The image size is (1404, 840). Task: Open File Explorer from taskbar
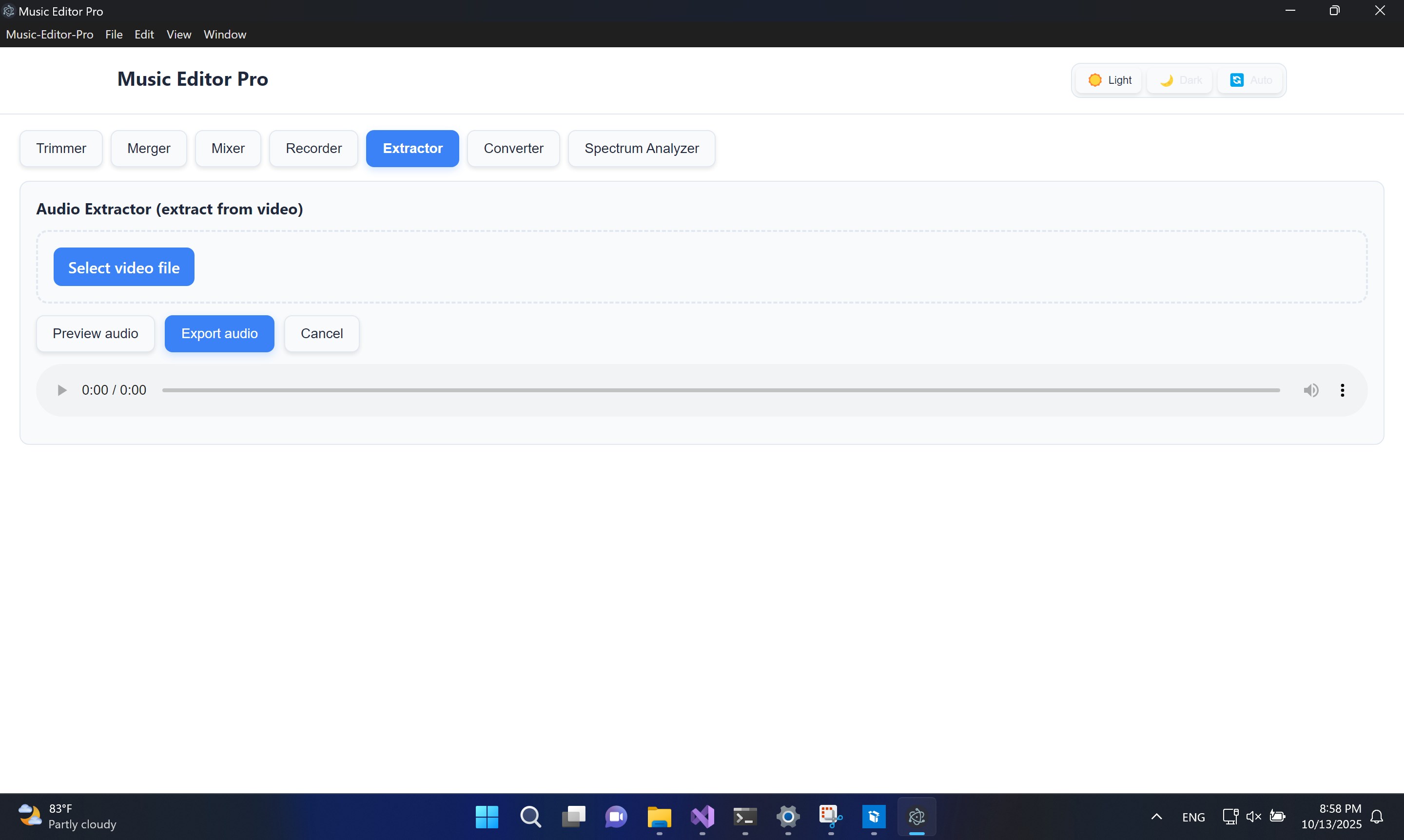coord(659,817)
